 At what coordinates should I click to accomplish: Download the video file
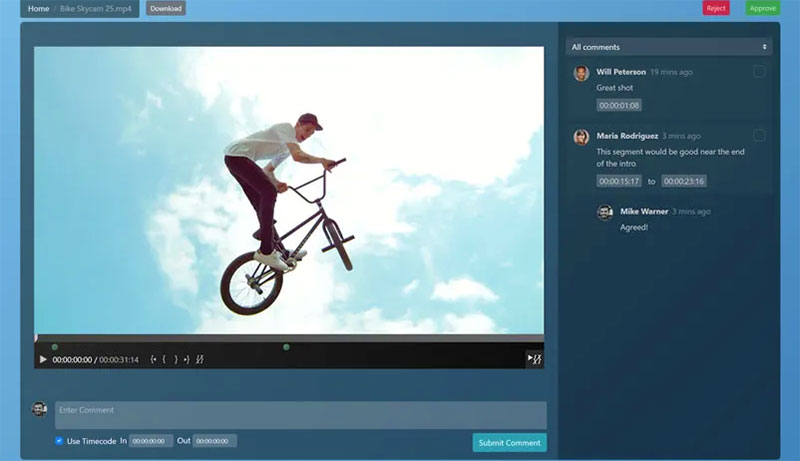165,8
